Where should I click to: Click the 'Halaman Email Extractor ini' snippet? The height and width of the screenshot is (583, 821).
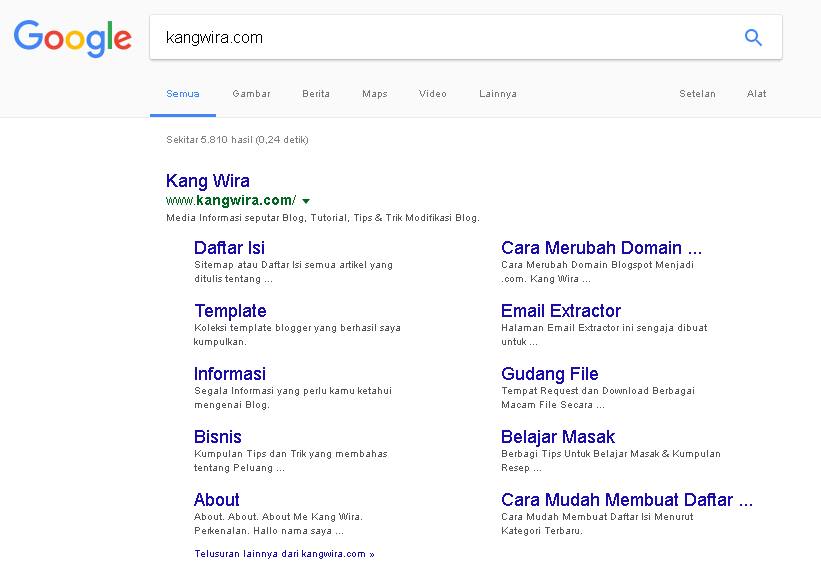604,335
